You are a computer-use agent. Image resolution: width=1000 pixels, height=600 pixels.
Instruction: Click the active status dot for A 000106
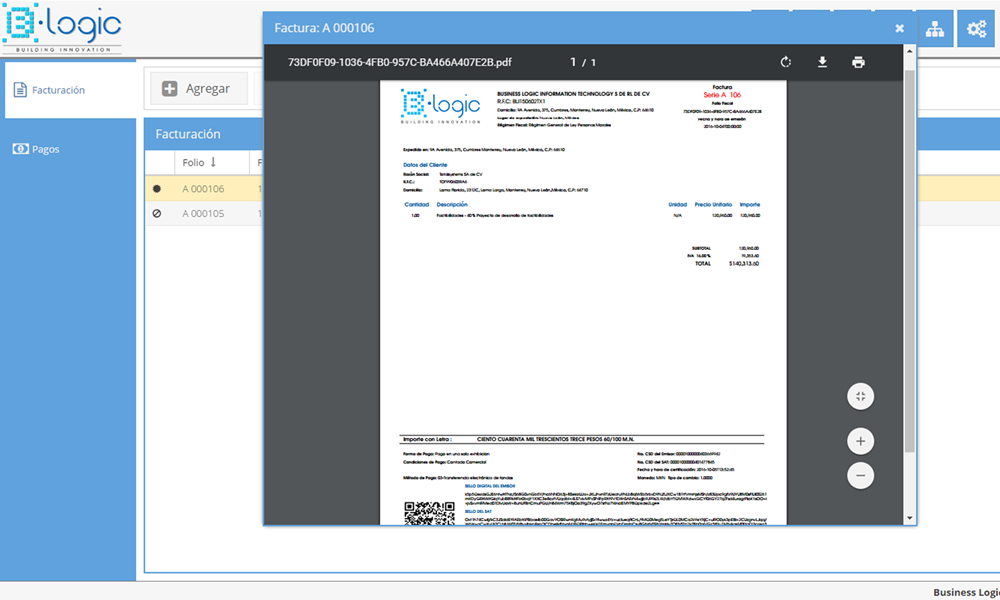pyautogui.click(x=157, y=188)
